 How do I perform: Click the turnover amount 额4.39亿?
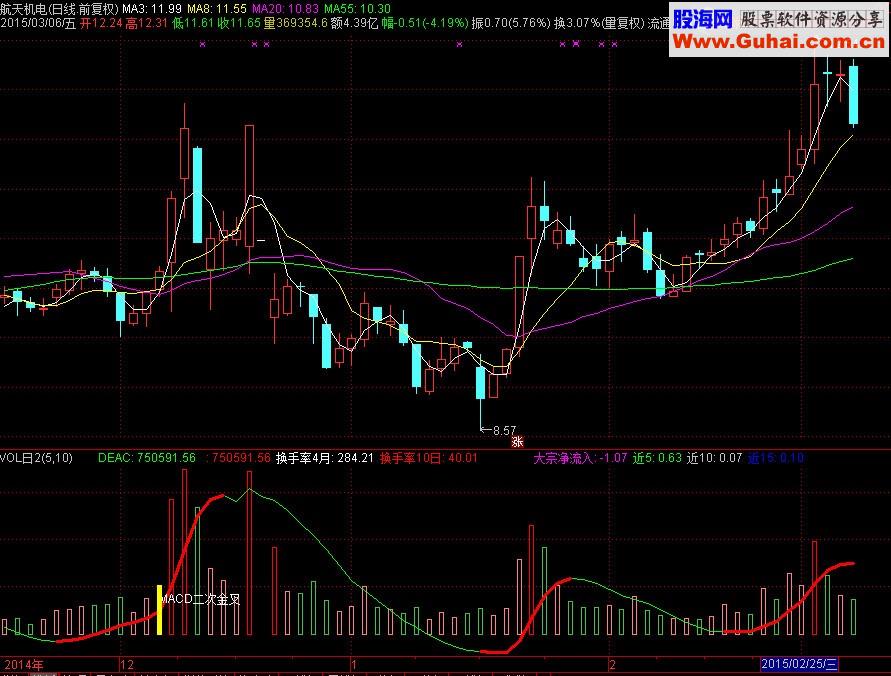pyautogui.click(x=355, y=23)
